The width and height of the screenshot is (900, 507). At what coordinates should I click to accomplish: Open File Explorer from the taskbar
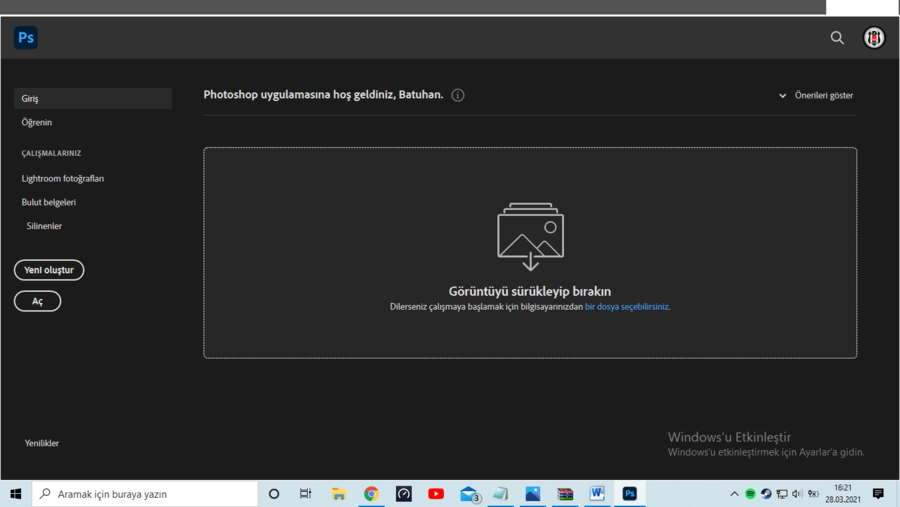339,494
